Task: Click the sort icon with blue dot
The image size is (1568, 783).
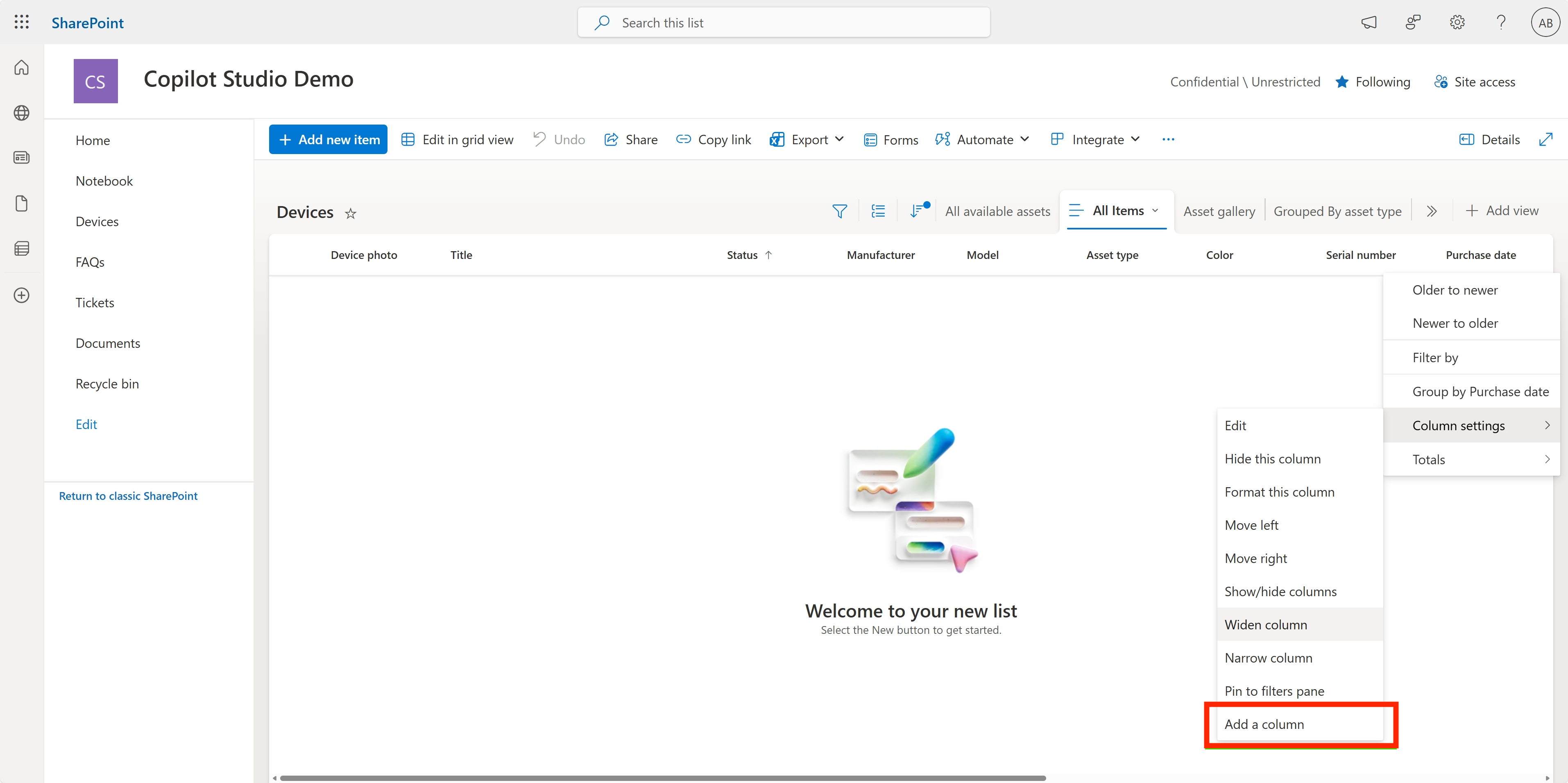Action: tap(917, 211)
